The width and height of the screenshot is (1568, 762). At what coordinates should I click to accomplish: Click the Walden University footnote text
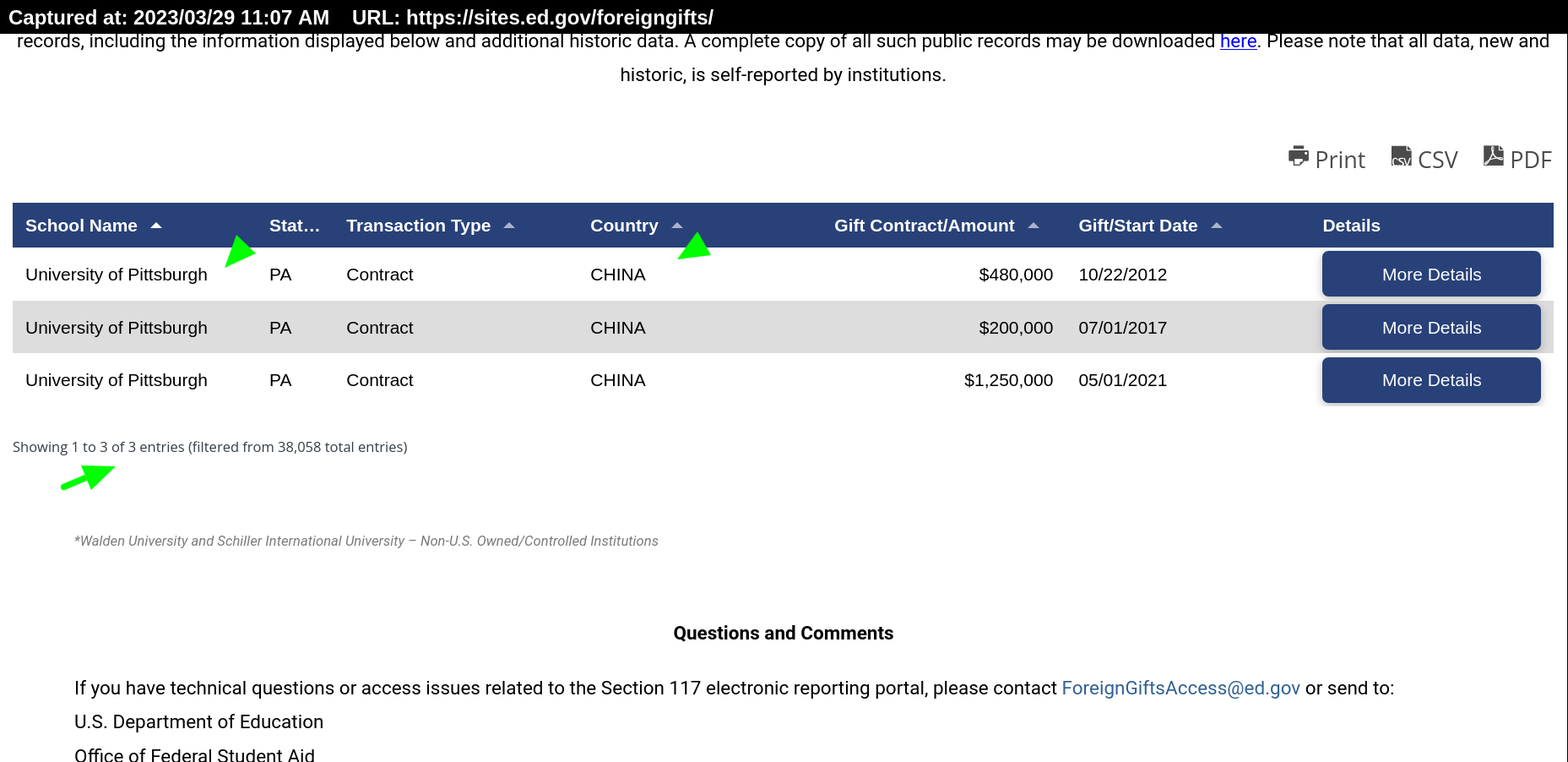366,541
